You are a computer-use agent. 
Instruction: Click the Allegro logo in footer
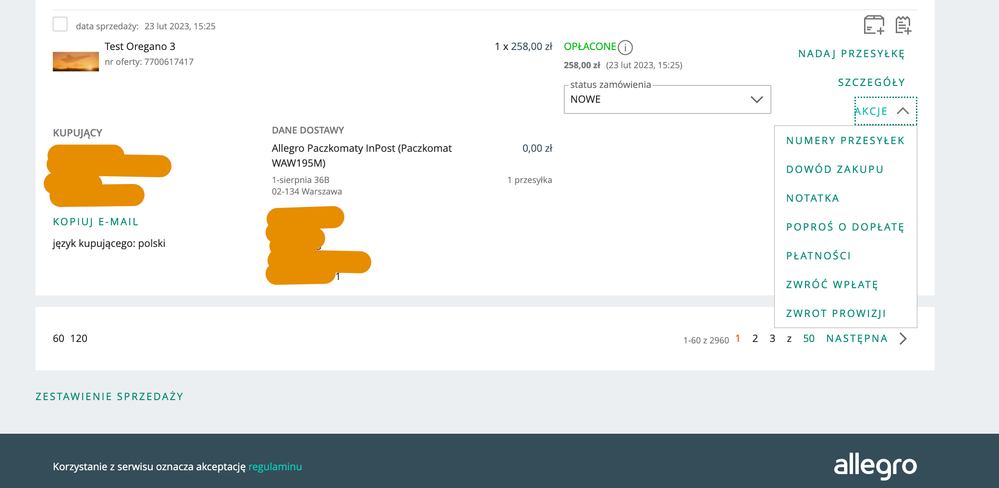pyautogui.click(x=875, y=466)
